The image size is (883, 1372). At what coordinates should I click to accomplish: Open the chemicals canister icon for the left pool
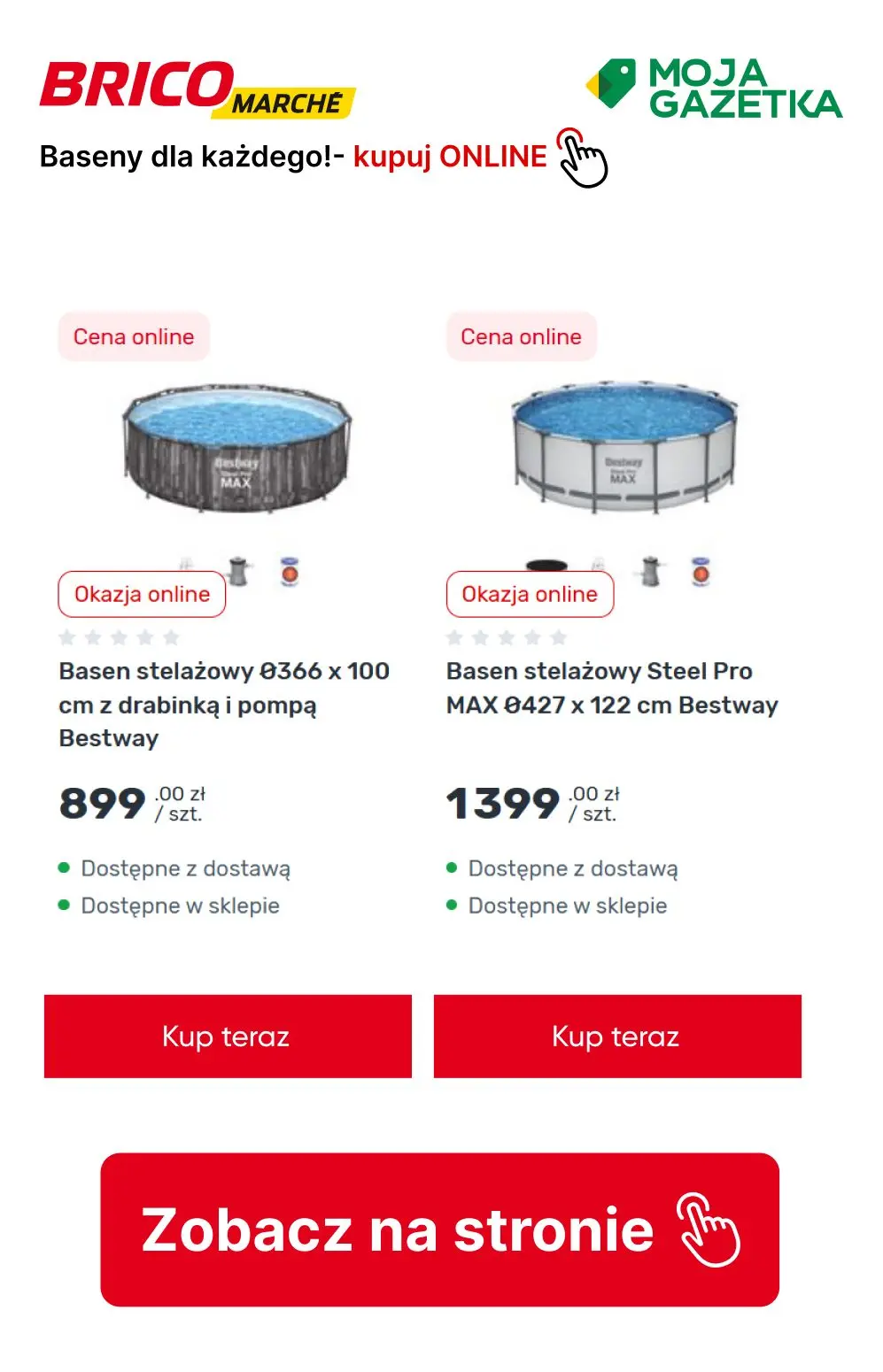point(288,572)
